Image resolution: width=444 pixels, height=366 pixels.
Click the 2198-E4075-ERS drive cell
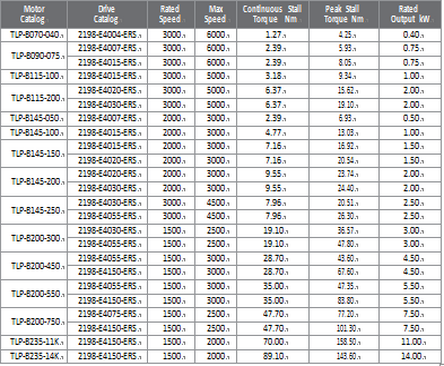(107, 314)
